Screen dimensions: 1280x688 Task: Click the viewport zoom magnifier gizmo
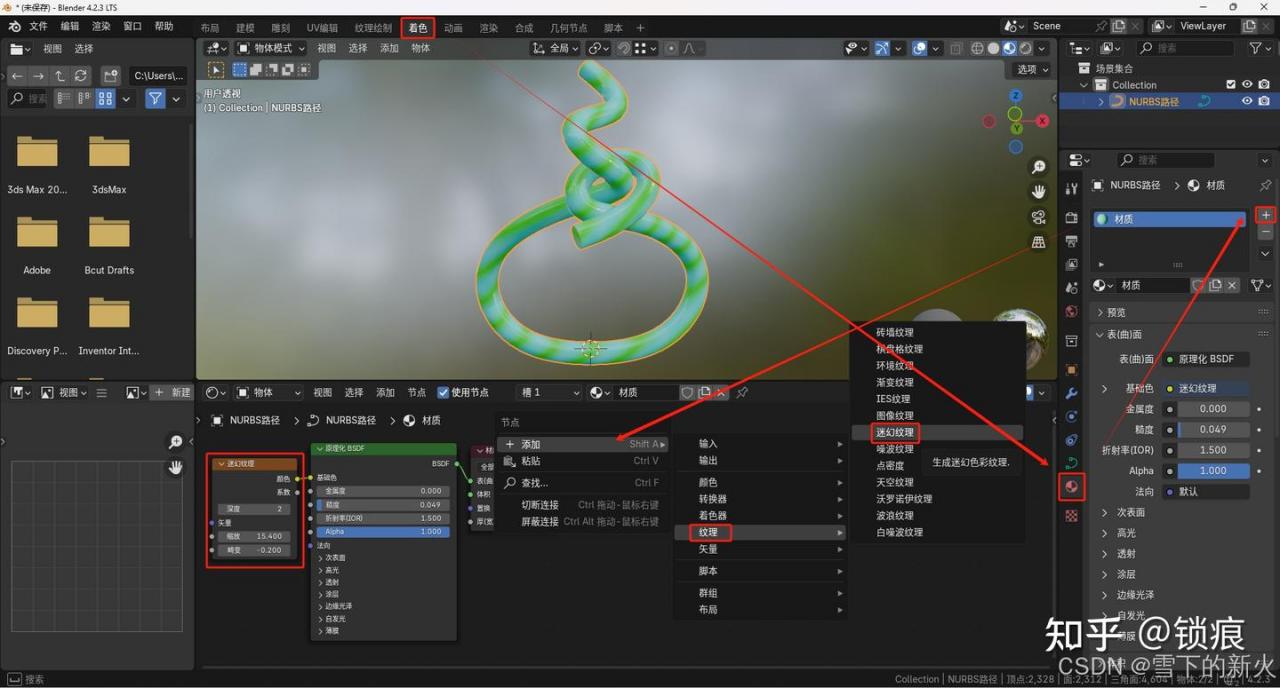[x=1039, y=167]
